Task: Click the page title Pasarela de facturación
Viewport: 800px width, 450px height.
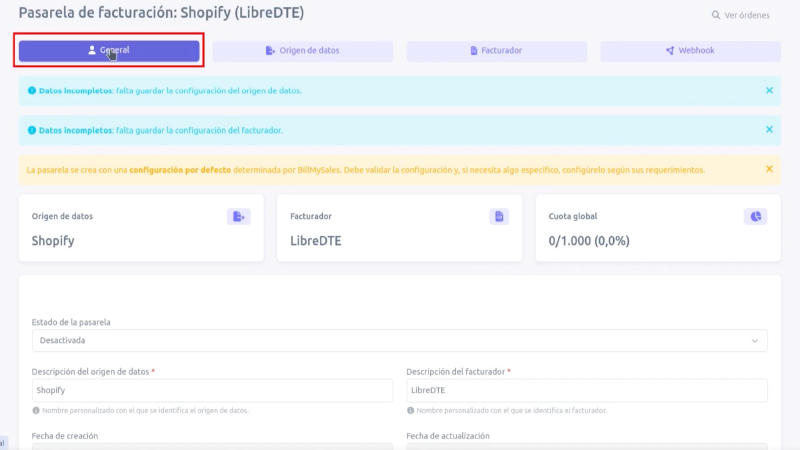Action: pyautogui.click(x=161, y=13)
